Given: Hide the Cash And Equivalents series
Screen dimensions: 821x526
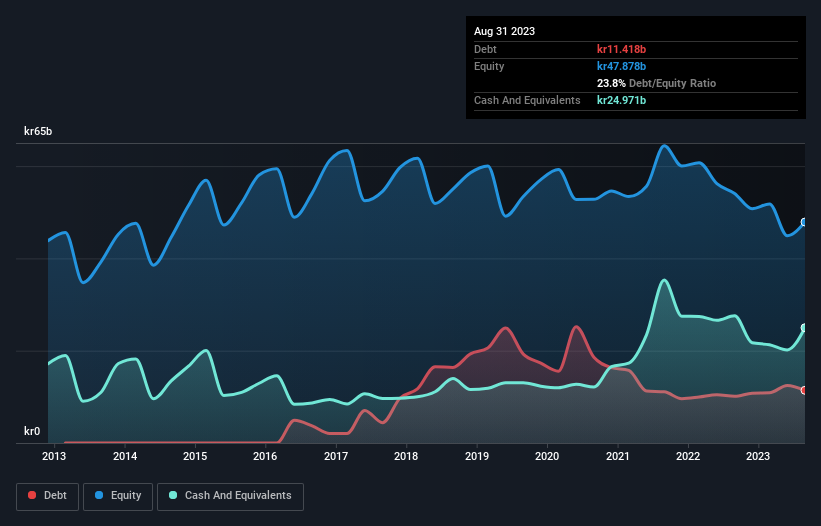Looking at the screenshot, I should pyautogui.click(x=230, y=495).
